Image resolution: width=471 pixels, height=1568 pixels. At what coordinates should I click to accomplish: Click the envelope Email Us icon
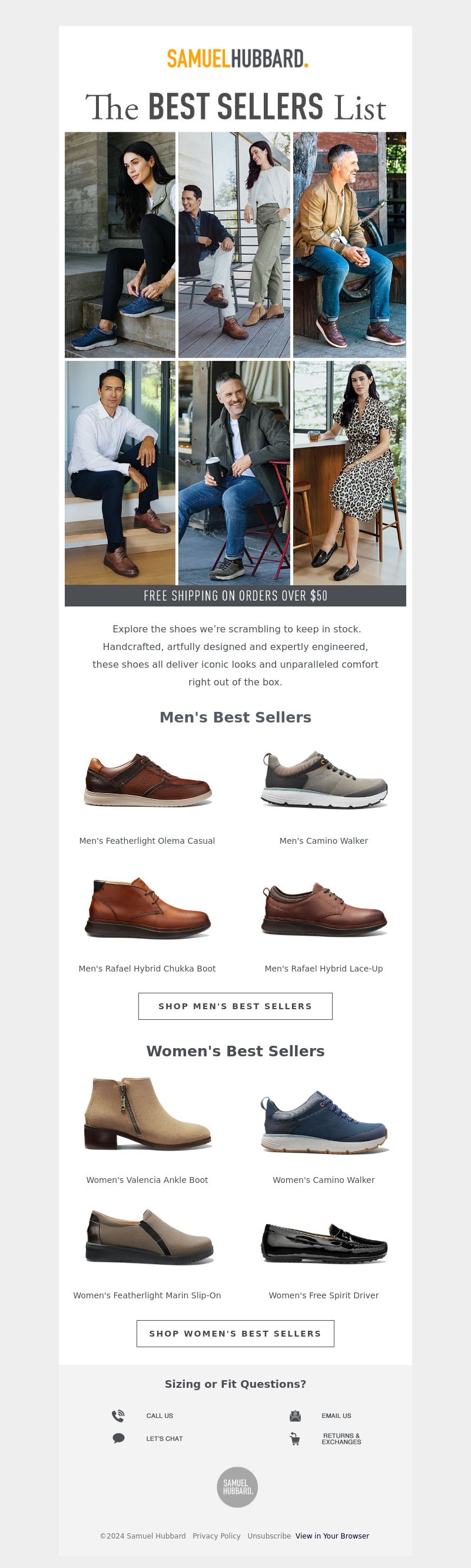click(x=295, y=1416)
